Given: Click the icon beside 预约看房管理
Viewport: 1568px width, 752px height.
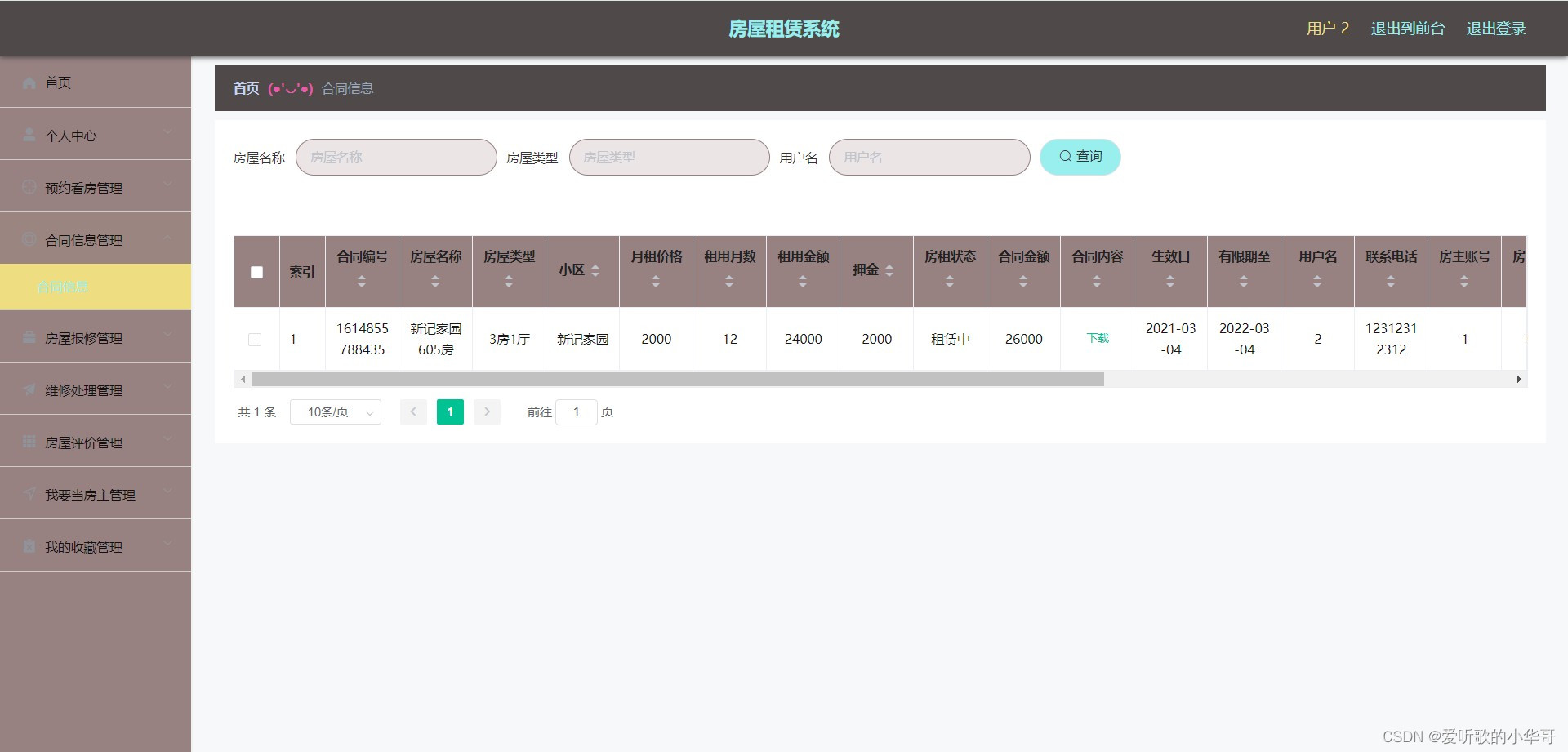Looking at the screenshot, I should click(x=29, y=187).
